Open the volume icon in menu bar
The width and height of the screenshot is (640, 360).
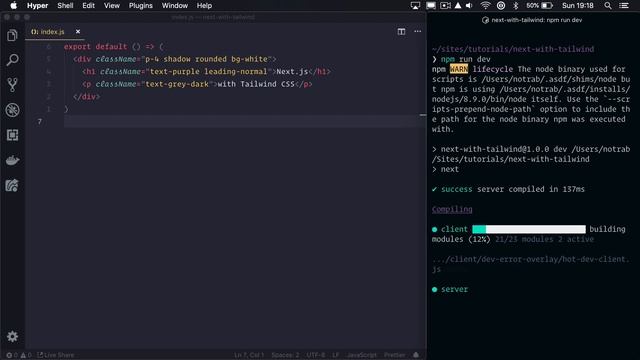(469, 6)
